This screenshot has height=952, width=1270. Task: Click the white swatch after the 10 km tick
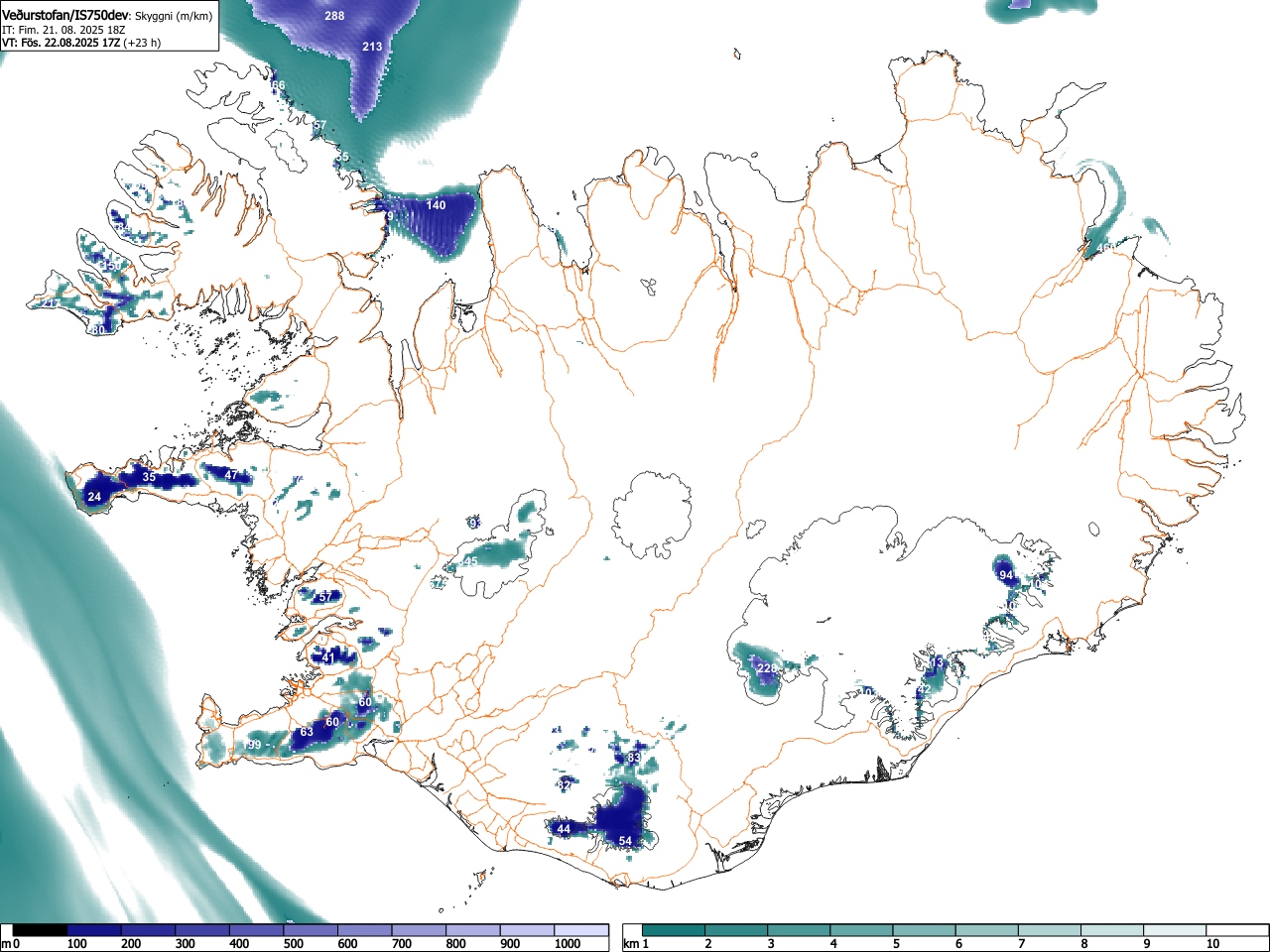click(x=1237, y=930)
